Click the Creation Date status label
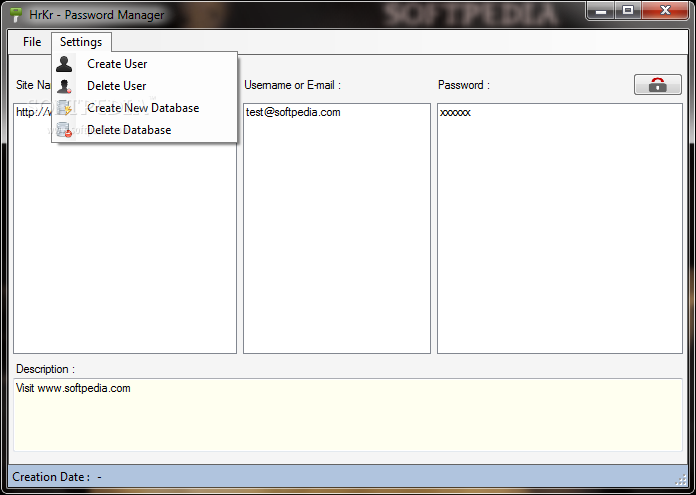The width and height of the screenshot is (696, 495). 51,477
